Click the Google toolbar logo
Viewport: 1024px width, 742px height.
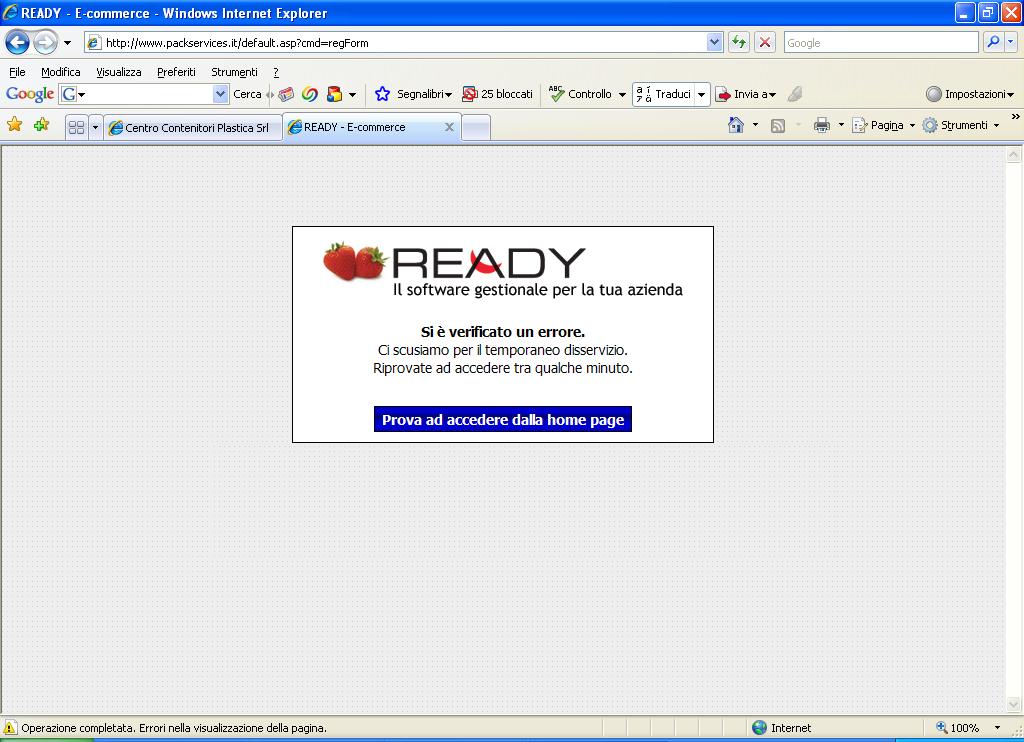30,94
